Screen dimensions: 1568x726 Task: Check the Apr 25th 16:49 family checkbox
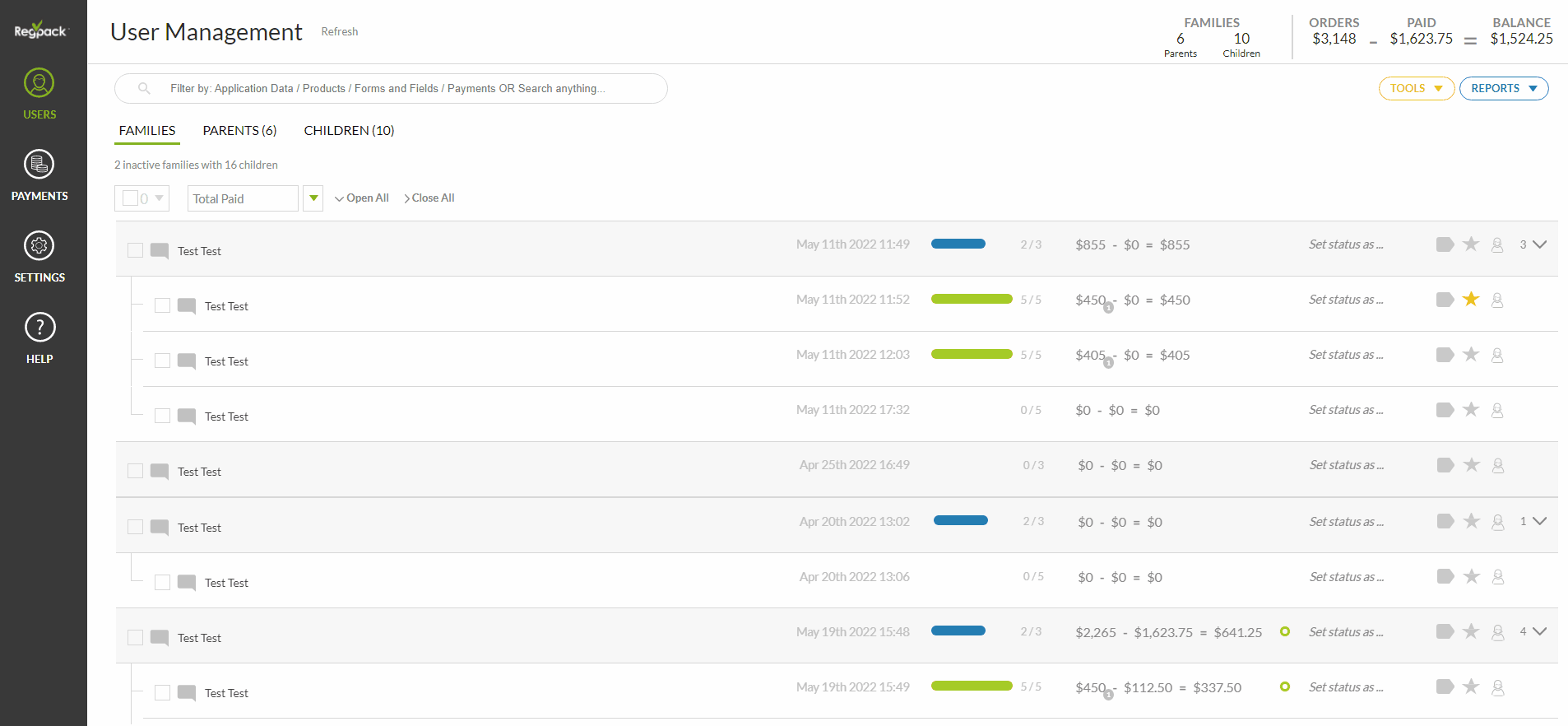click(x=136, y=471)
